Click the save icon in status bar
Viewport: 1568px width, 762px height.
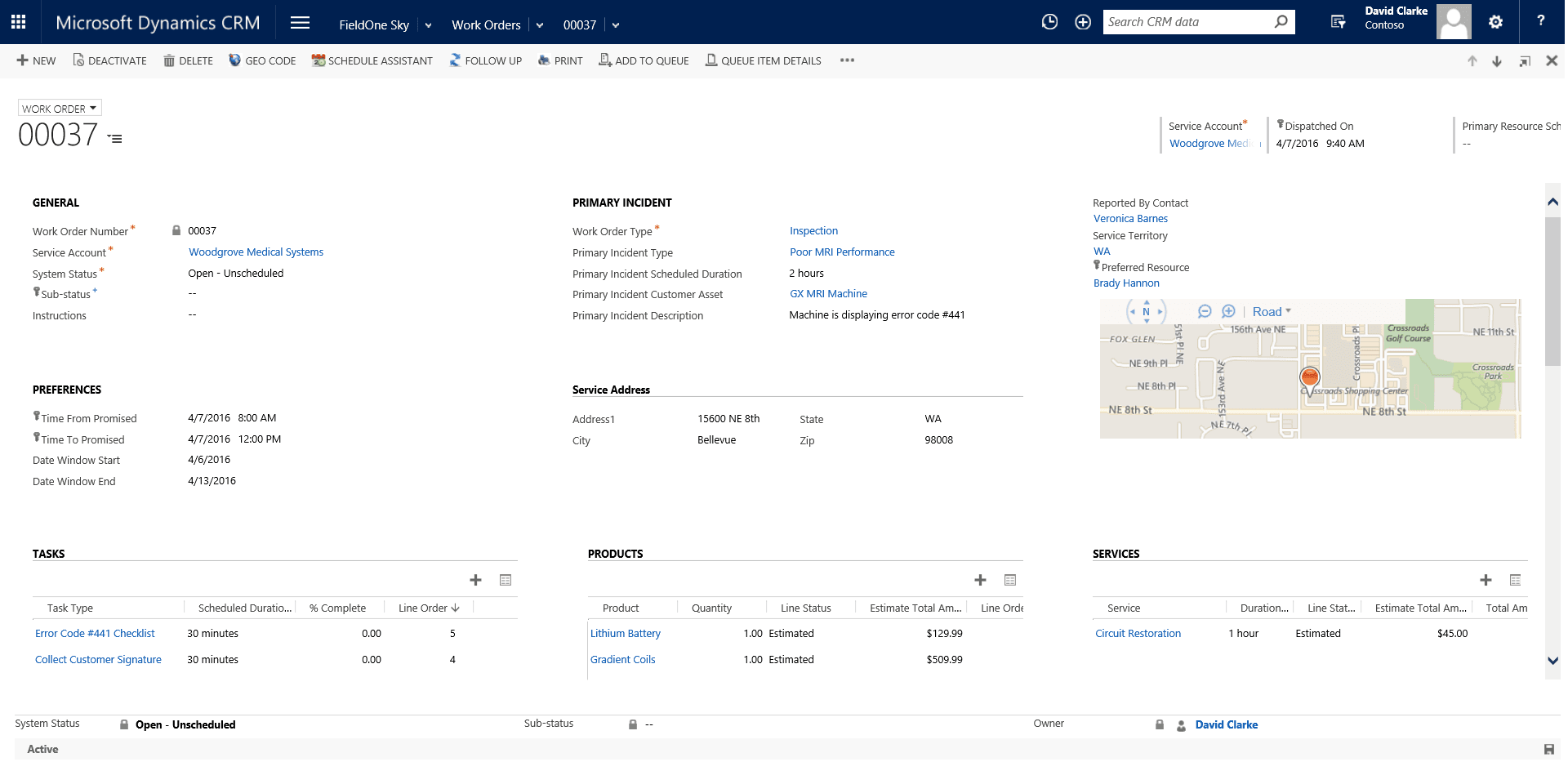click(1548, 749)
